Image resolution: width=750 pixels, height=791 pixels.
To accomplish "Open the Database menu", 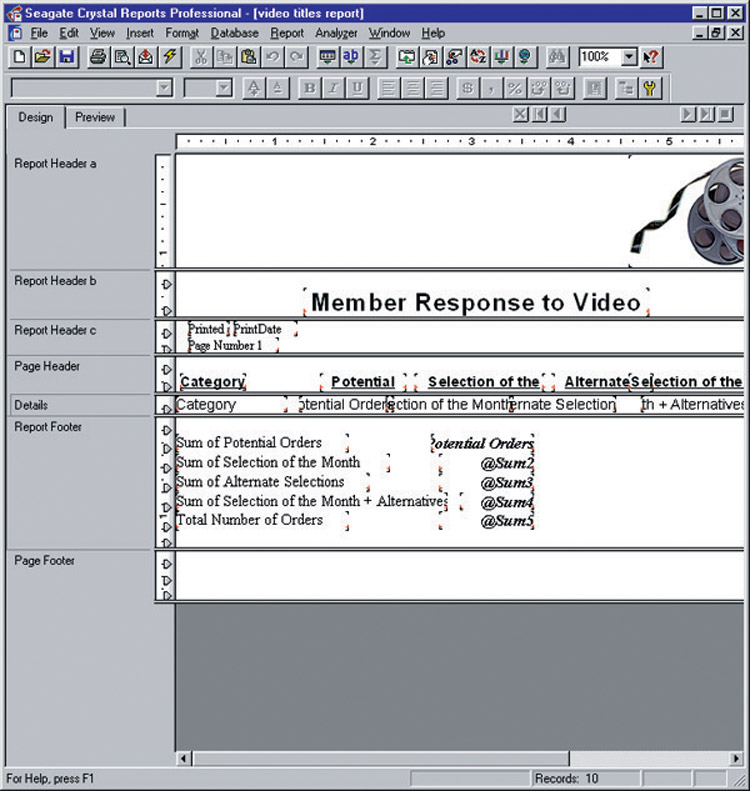I will click(x=234, y=33).
